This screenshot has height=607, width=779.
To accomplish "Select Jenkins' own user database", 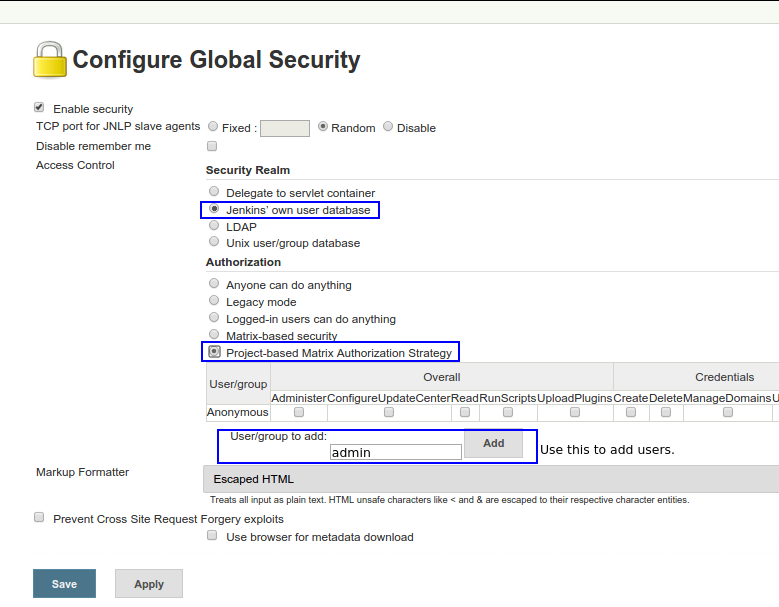I will [x=214, y=209].
